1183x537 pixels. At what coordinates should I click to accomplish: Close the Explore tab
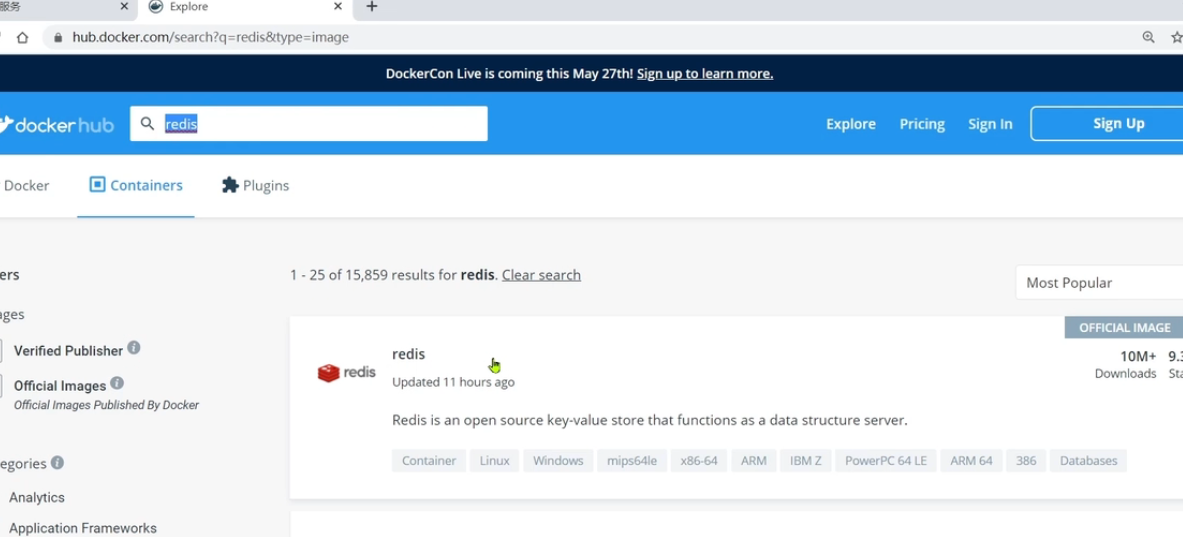338,7
